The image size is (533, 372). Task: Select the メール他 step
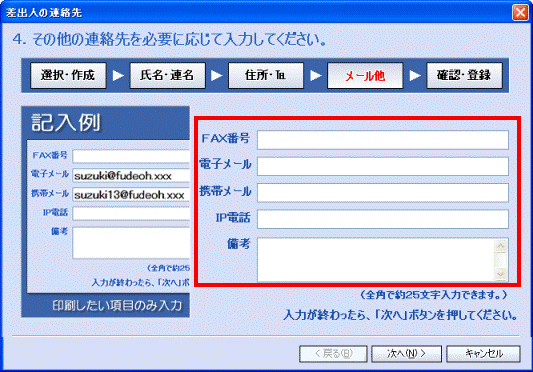tap(365, 75)
